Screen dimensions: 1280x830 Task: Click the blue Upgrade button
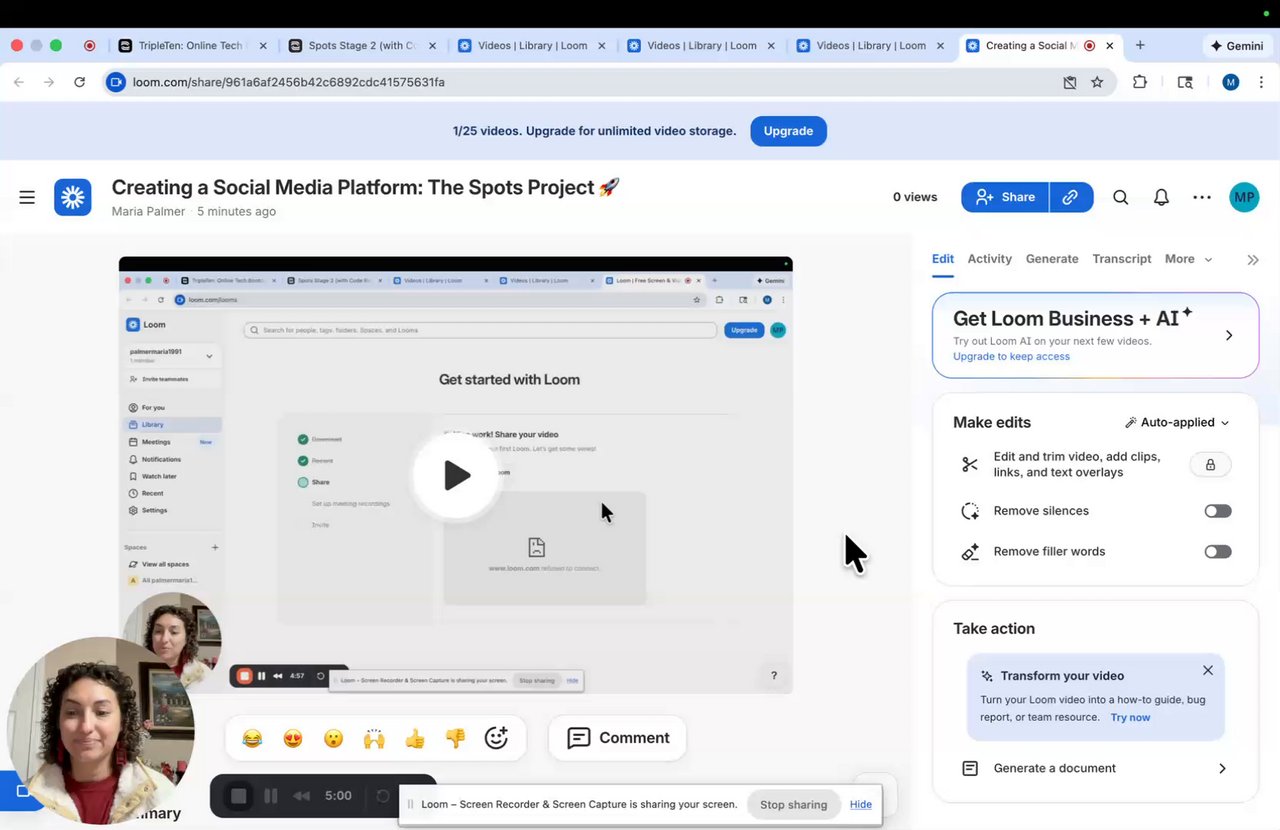(788, 131)
